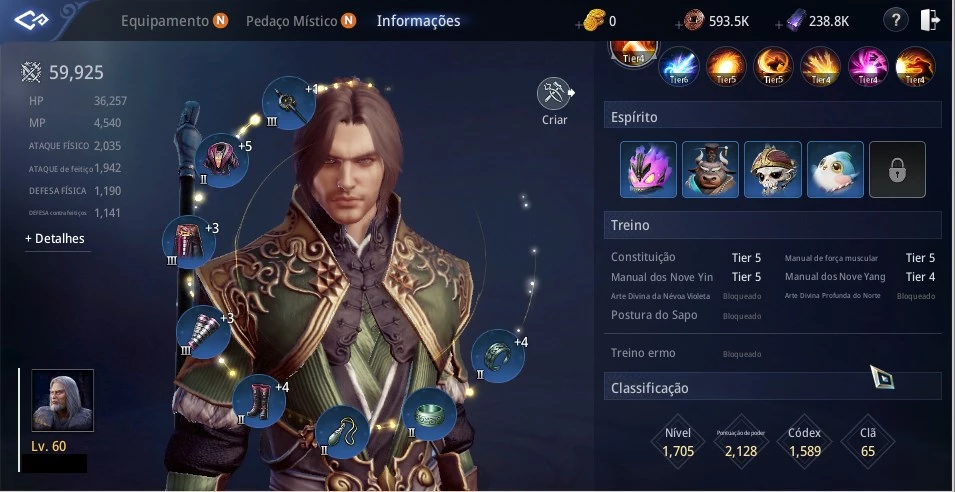The image size is (955, 492).
Task: Add more gold with plus sign
Action: click(579, 24)
